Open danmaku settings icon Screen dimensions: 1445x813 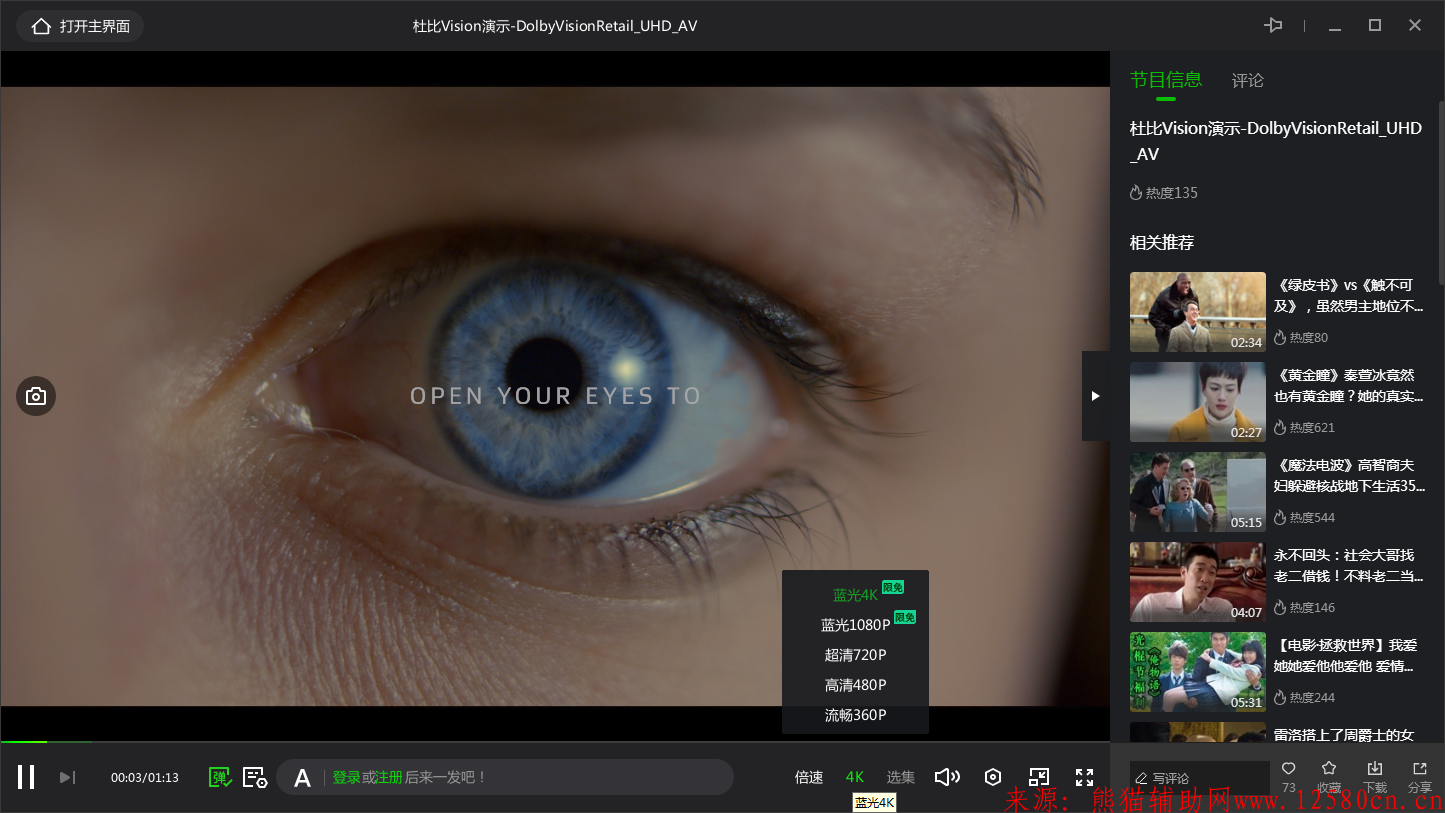255,777
